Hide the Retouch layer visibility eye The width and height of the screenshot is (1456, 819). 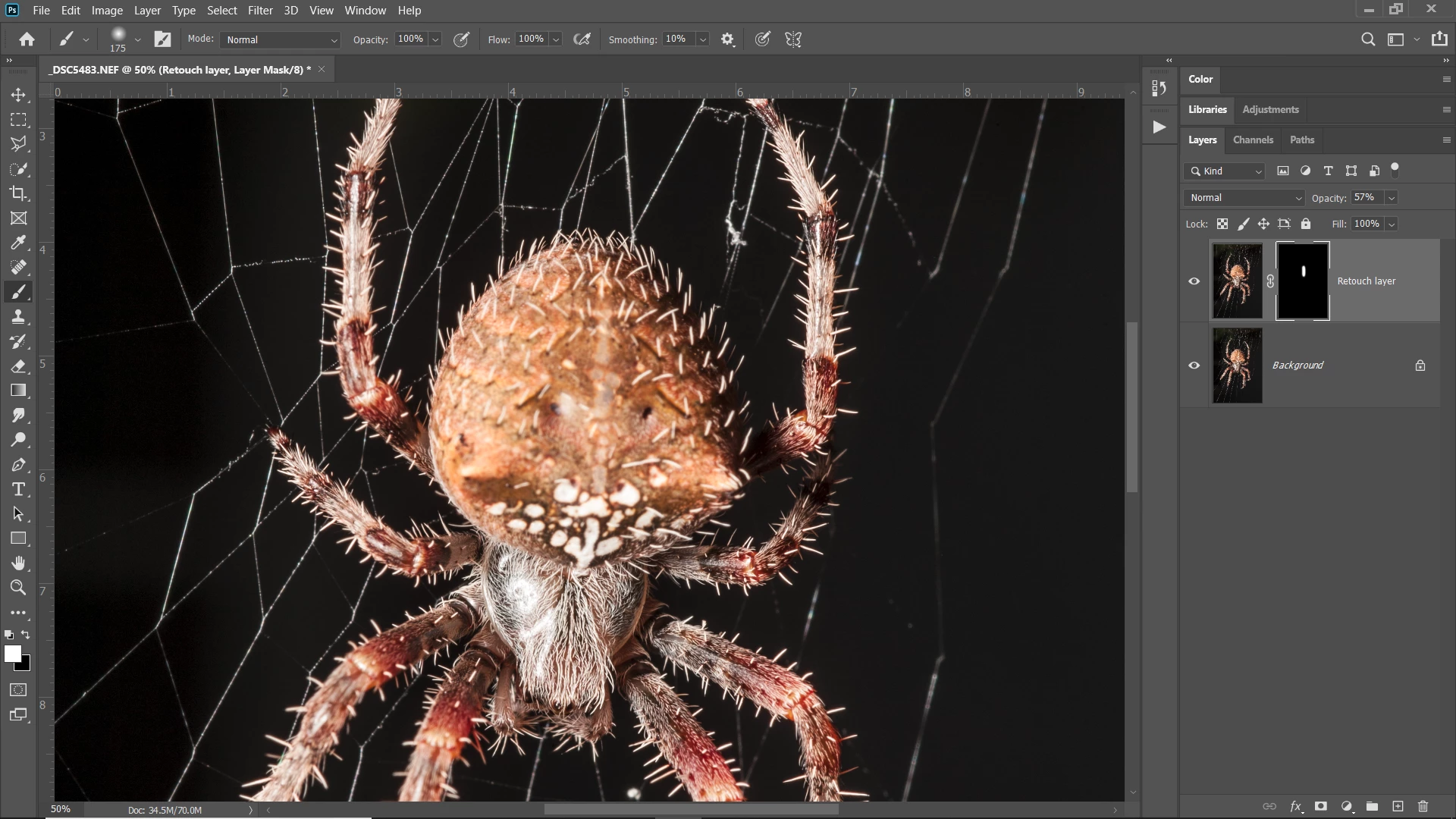coord(1194,281)
